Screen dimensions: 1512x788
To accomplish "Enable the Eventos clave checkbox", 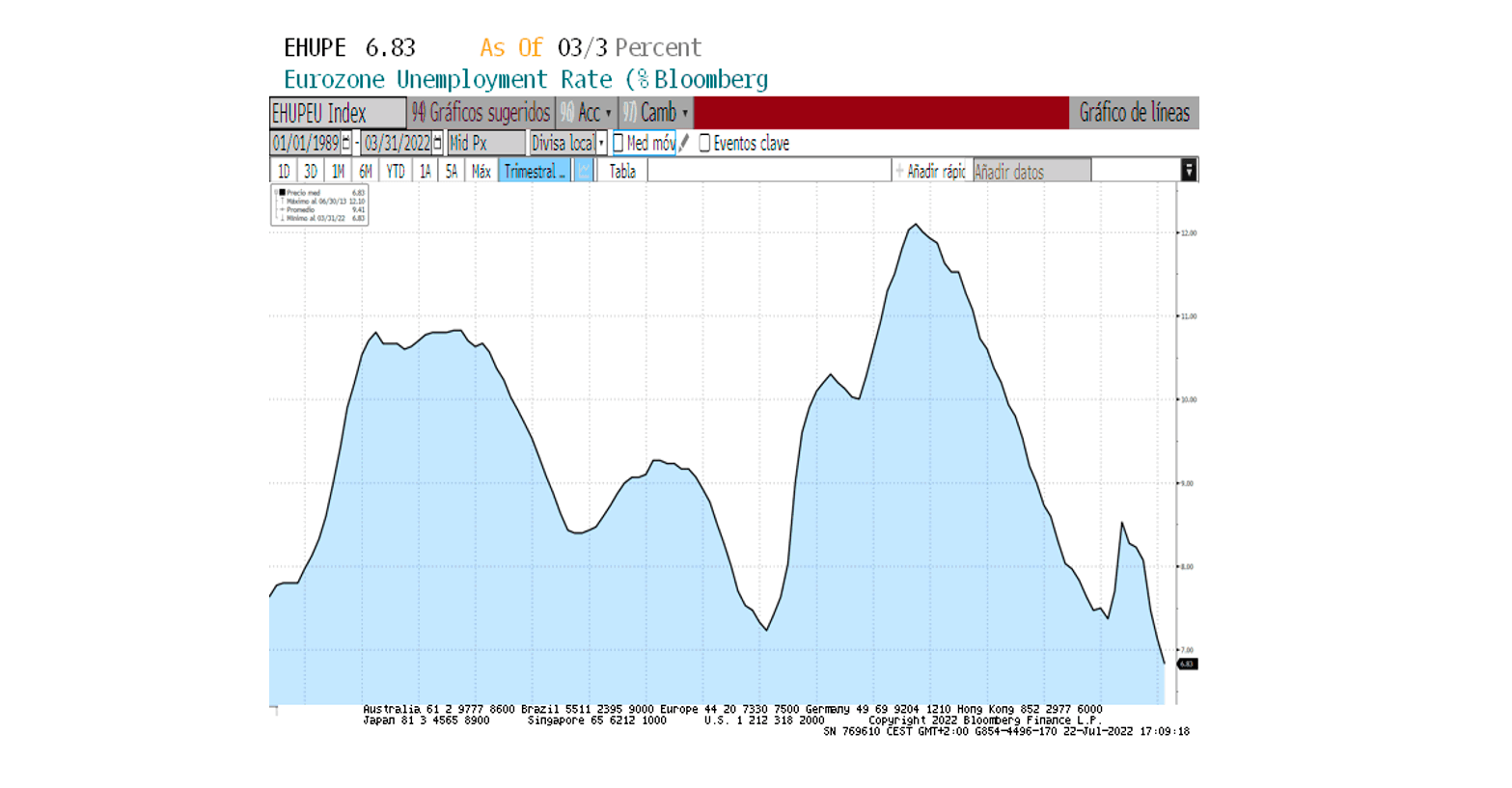I will tap(704, 143).
